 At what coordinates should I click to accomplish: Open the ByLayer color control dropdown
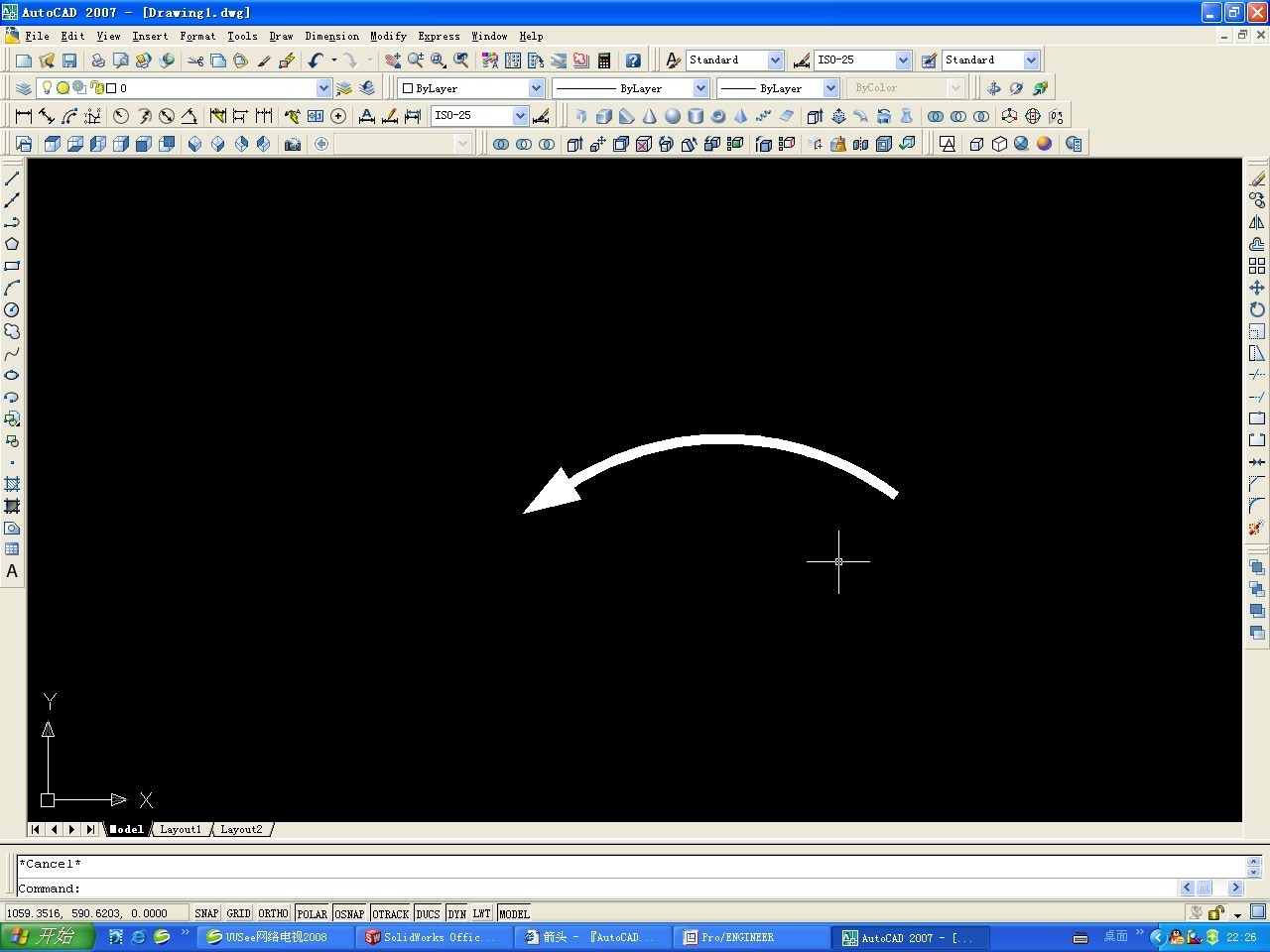coord(537,88)
